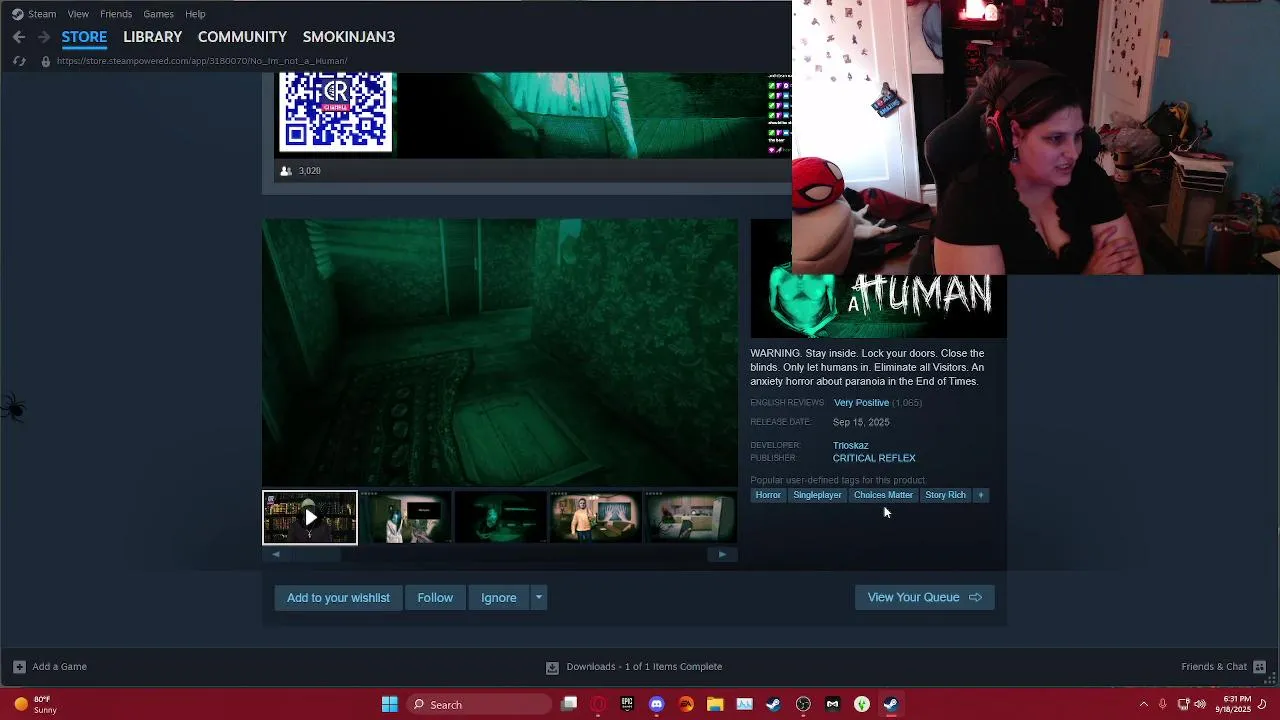1280x720 pixels.
Task: Play the trailer video thumbnail
Action: click(310, 517)
